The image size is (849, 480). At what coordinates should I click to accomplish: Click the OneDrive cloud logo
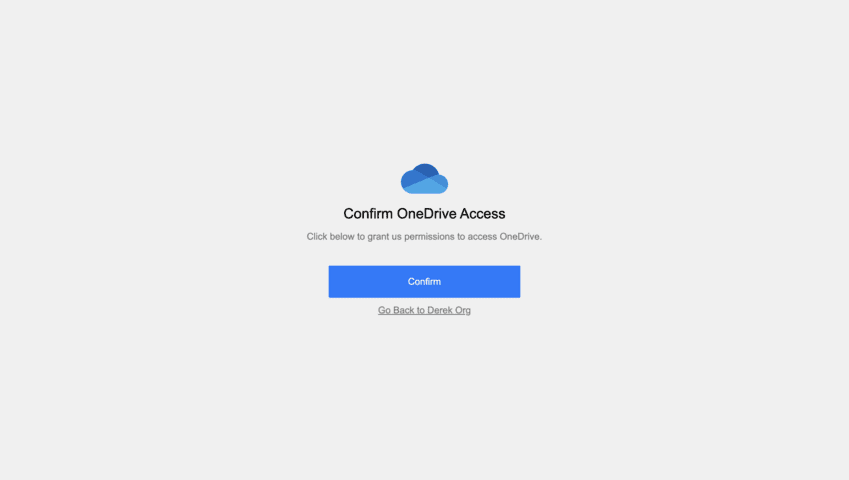click(x=424, y=179)
